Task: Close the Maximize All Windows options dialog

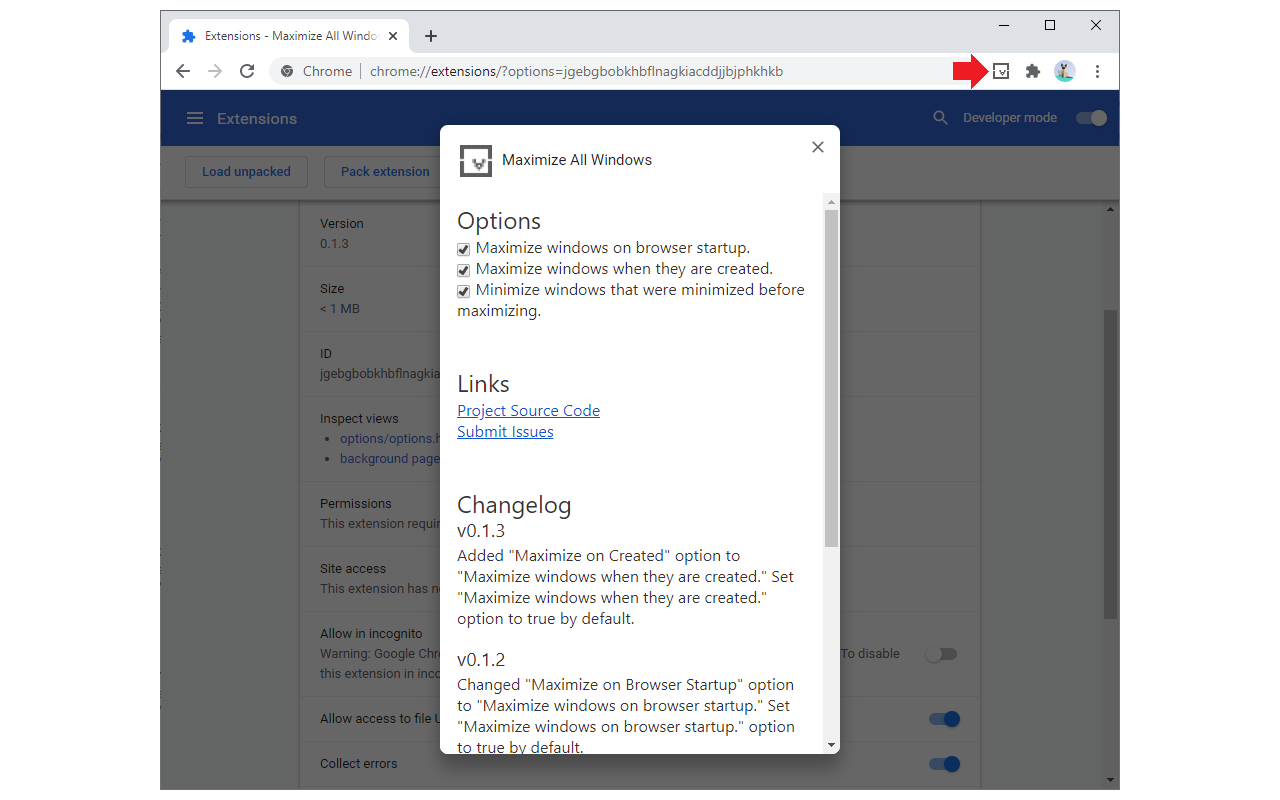Action: pos(818,147)
